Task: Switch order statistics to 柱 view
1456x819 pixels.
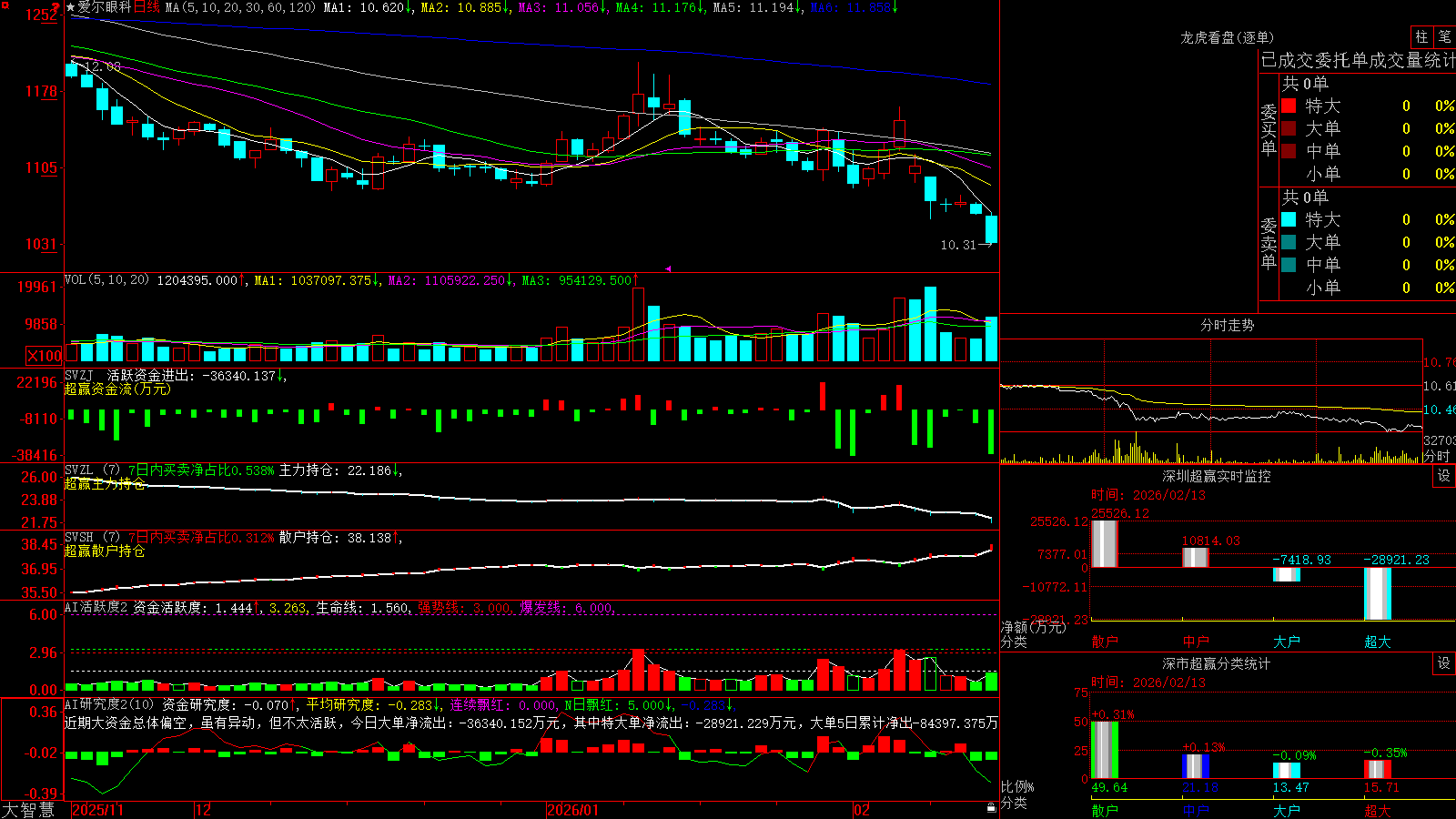Action: tap(1421, 36)
